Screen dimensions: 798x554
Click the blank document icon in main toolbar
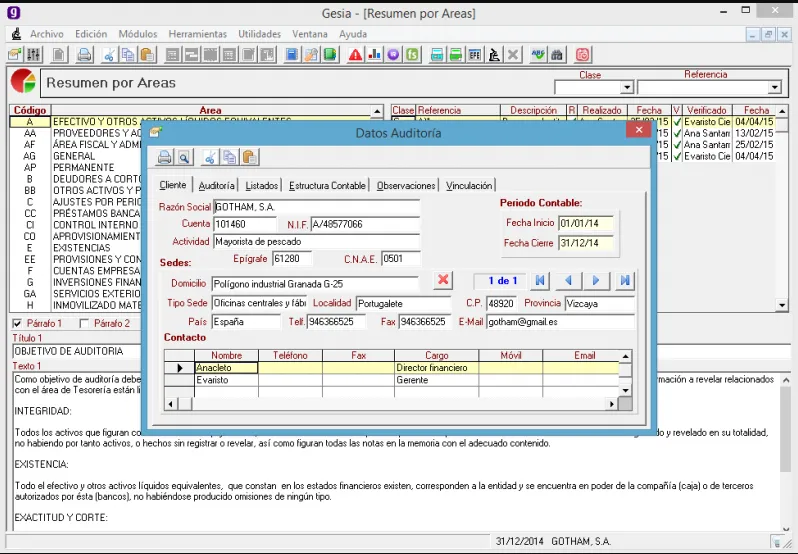point(59,54)
